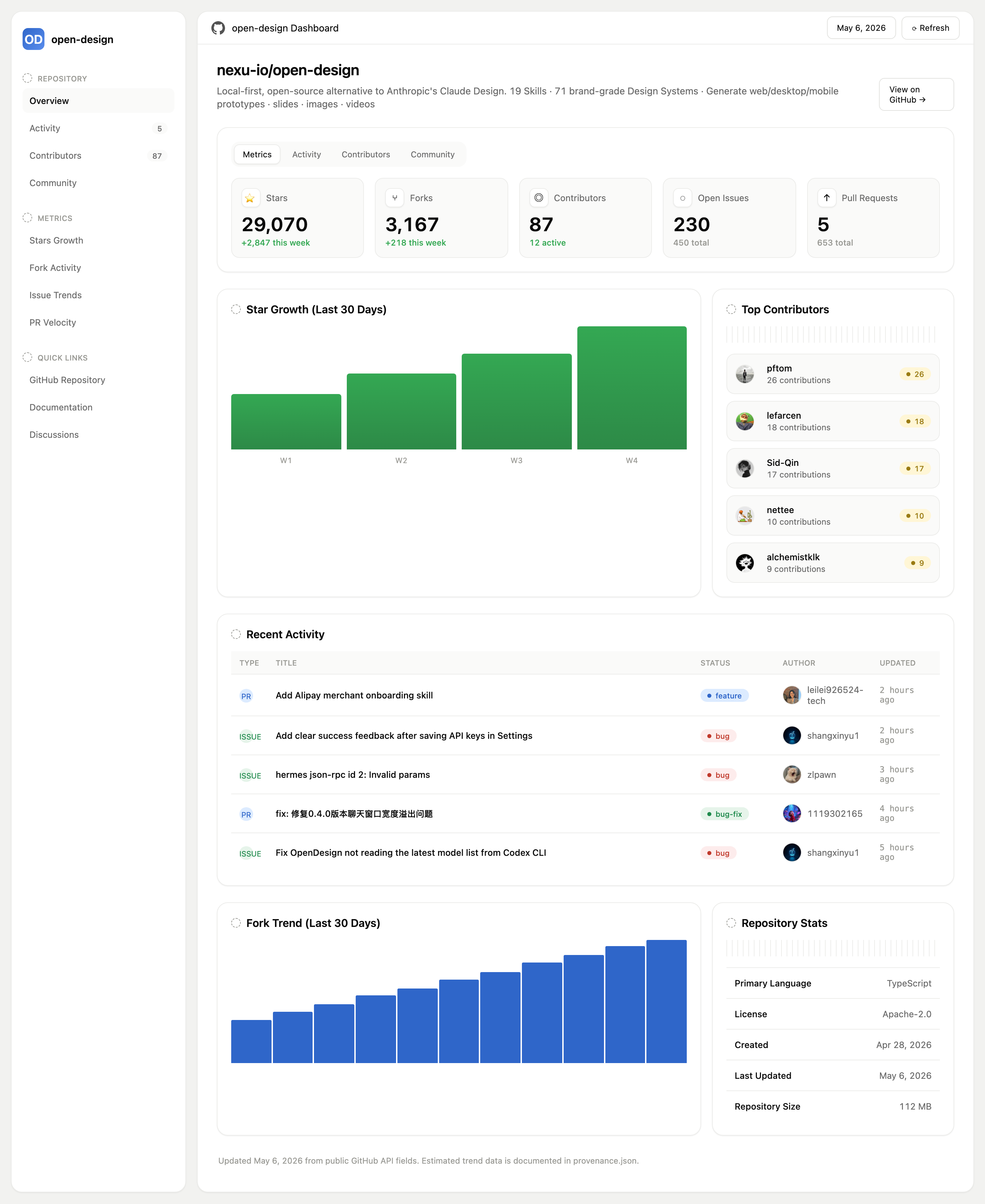This screenshot has height=1204, width=985.
Task: Click PR badge for Alipay merchant row
Action: (x=246, y=696)
